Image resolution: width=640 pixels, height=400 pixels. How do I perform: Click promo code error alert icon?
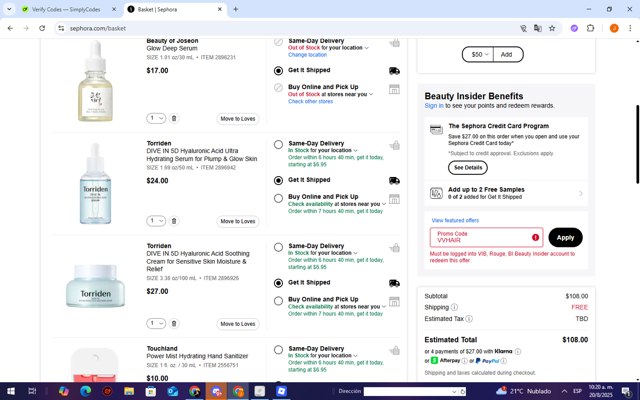(536, 238)
